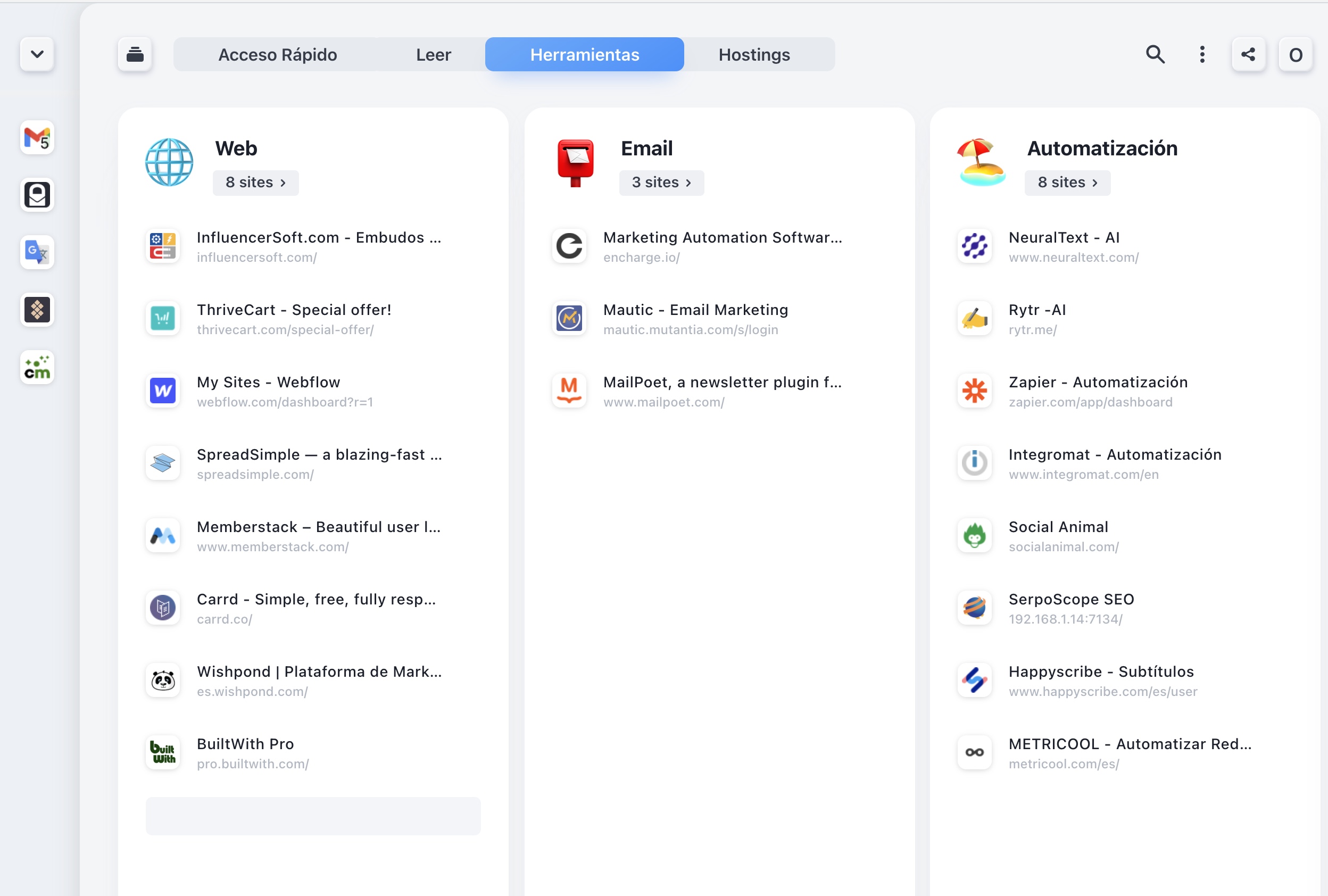Open the three-dot more options menu
Image resolution: width=1328 pixels, height=896 pixels.
click(x=1202, y=54)
